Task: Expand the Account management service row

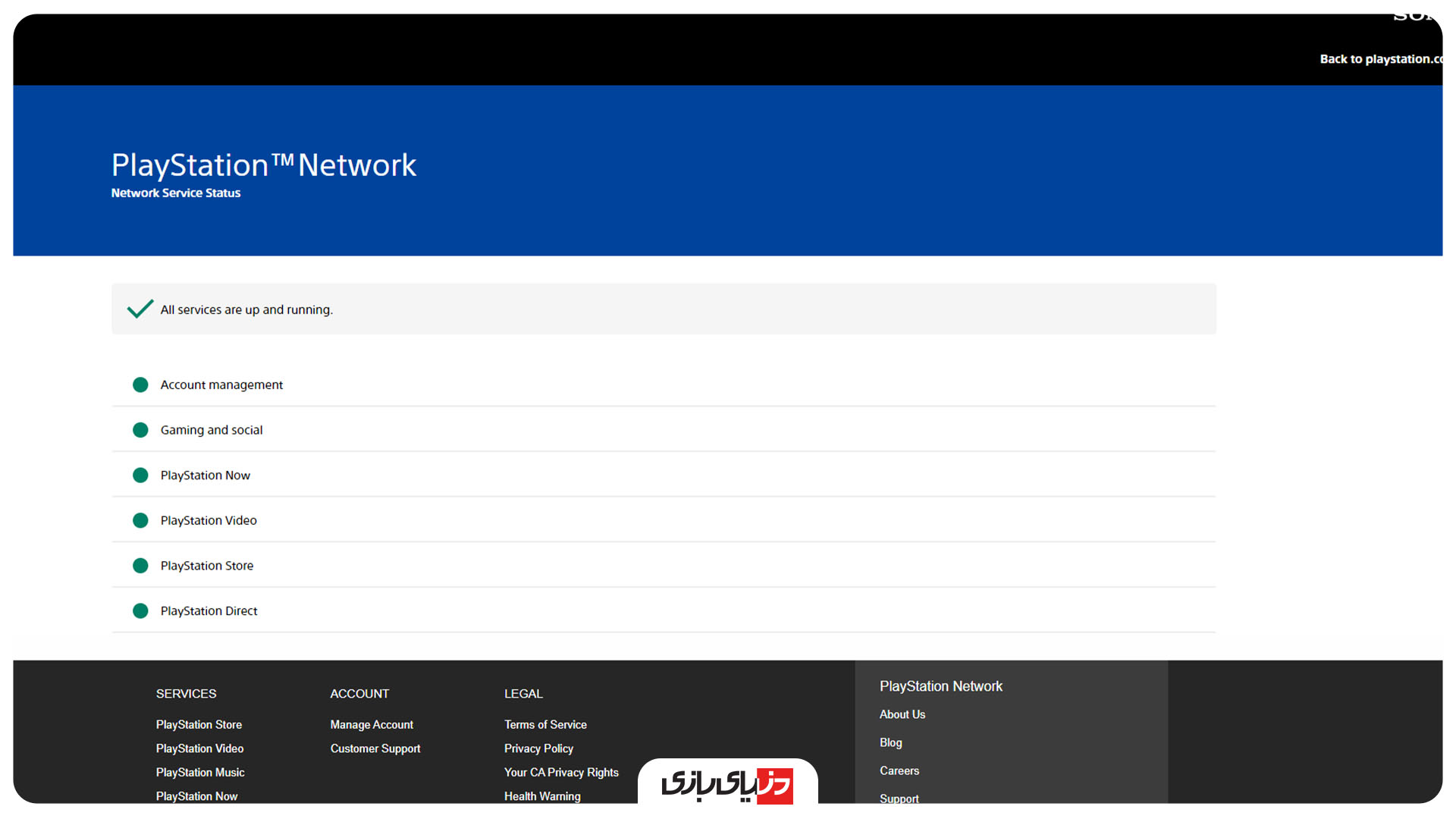Action: coord(221,385)
